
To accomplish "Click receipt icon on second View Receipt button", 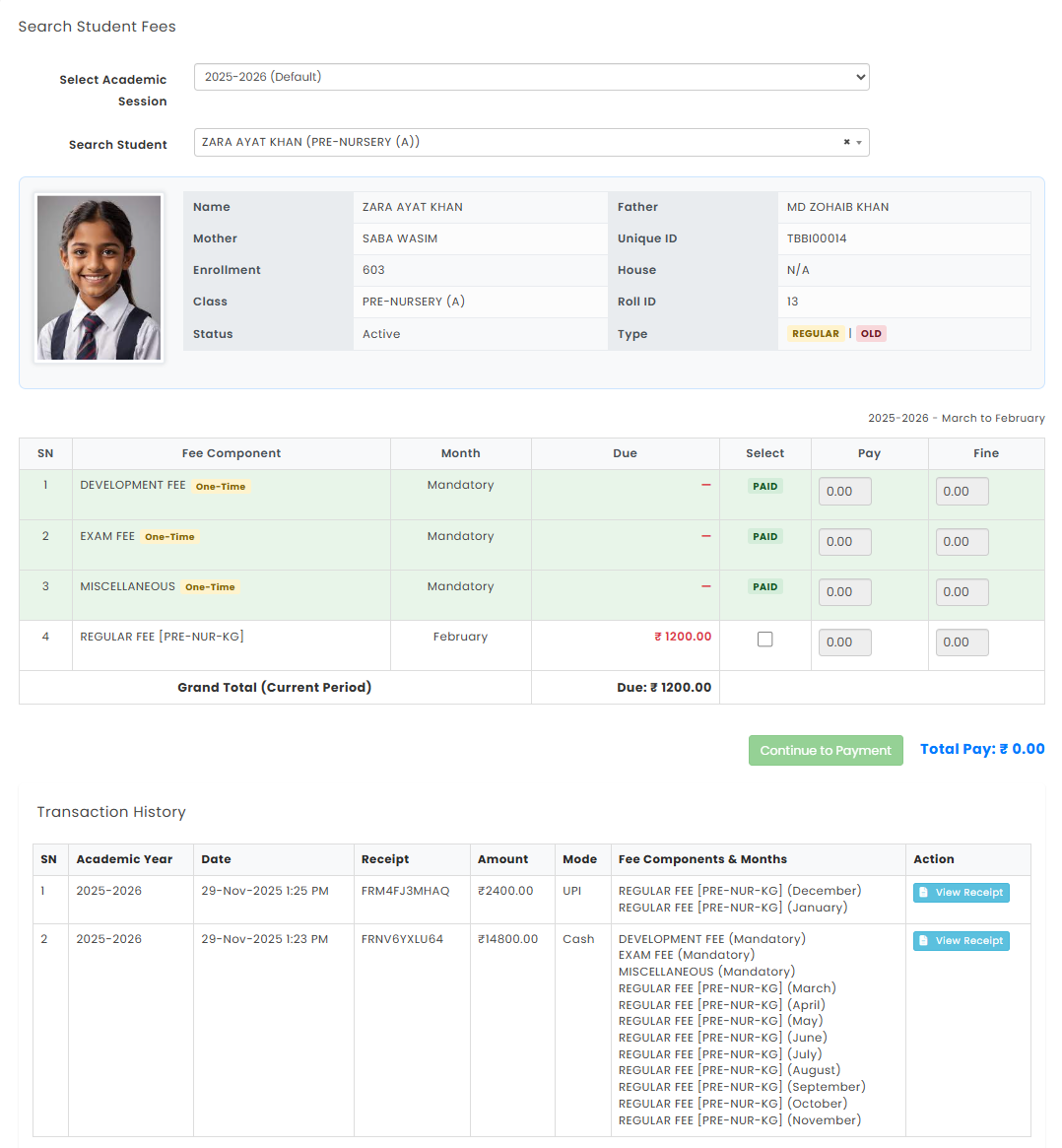I will (924, 940).
